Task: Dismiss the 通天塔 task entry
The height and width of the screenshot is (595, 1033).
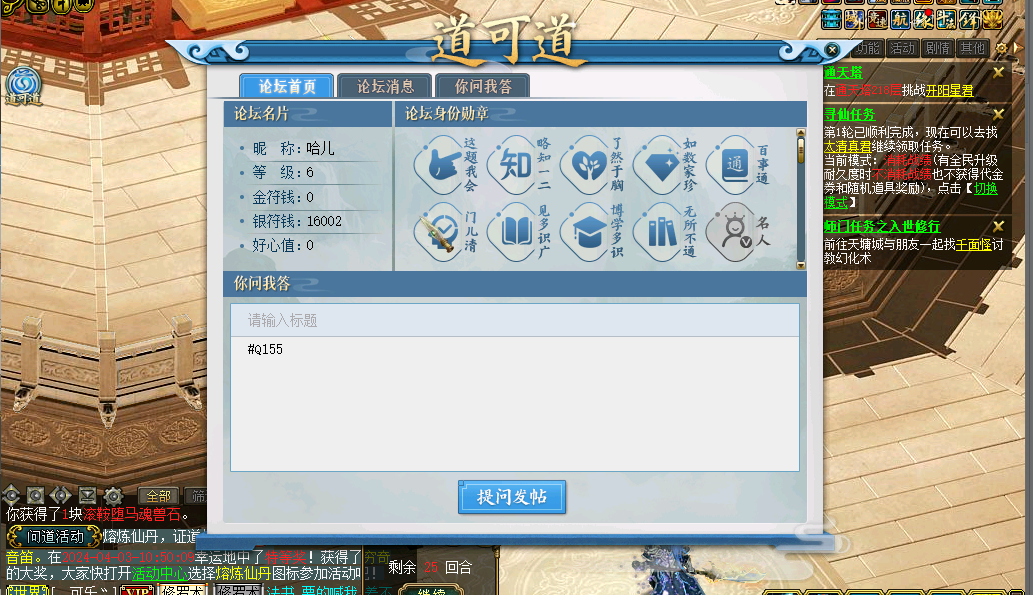Action: pyautogui.click(x=999, y=72)
